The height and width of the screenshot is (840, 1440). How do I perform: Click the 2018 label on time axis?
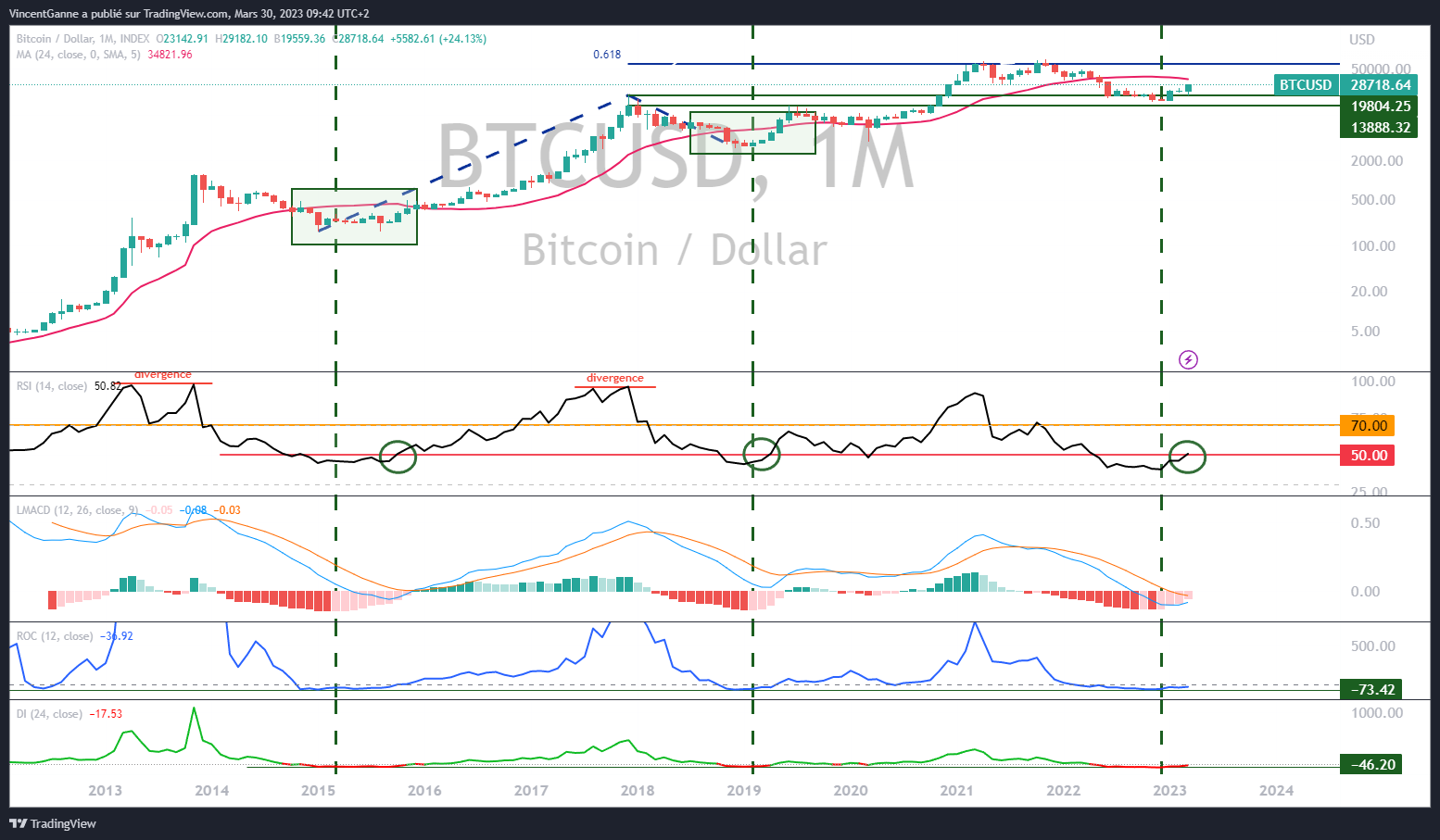(x=637, y=790)
